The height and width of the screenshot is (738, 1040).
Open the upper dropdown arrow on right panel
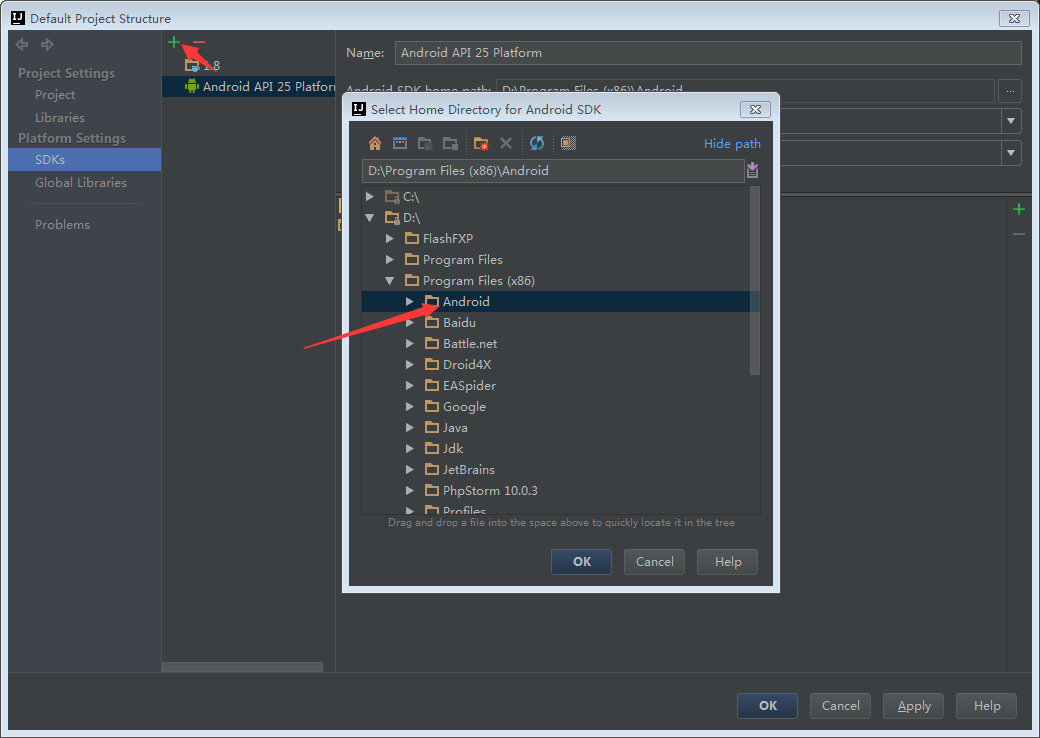click(x=1011, y=121)
